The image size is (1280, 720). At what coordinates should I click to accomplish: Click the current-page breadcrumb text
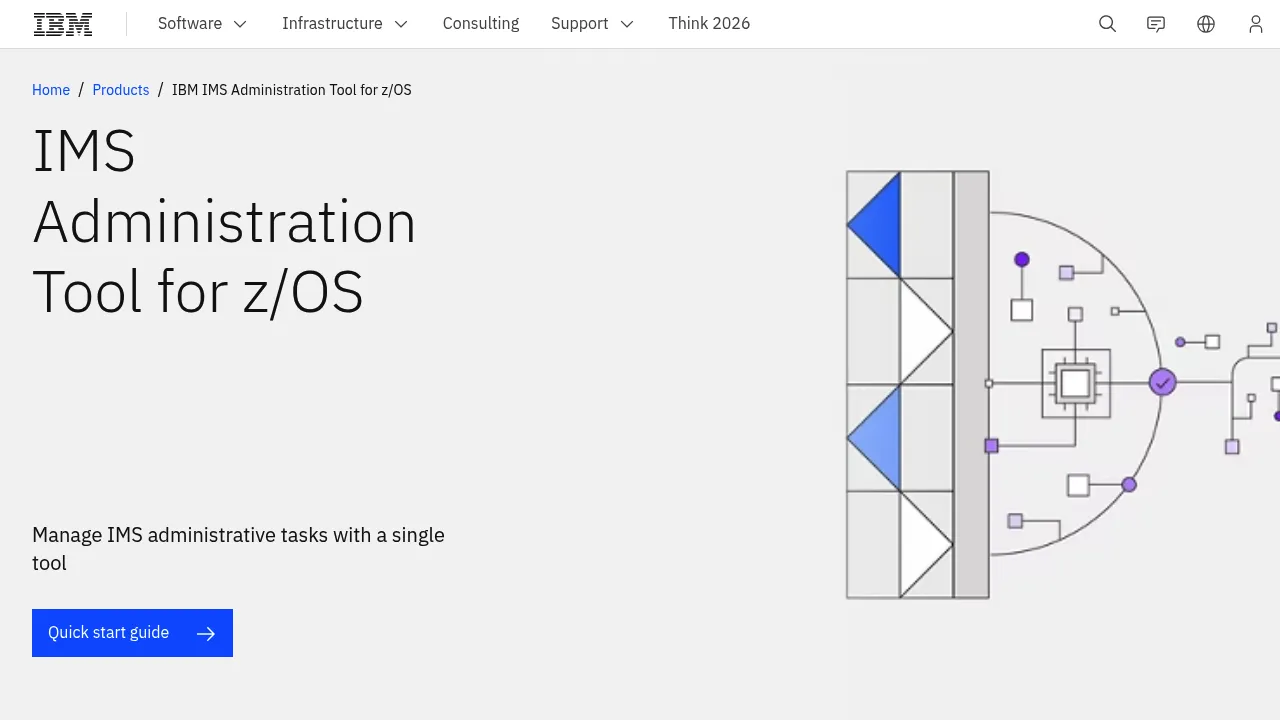pos(292,90)
